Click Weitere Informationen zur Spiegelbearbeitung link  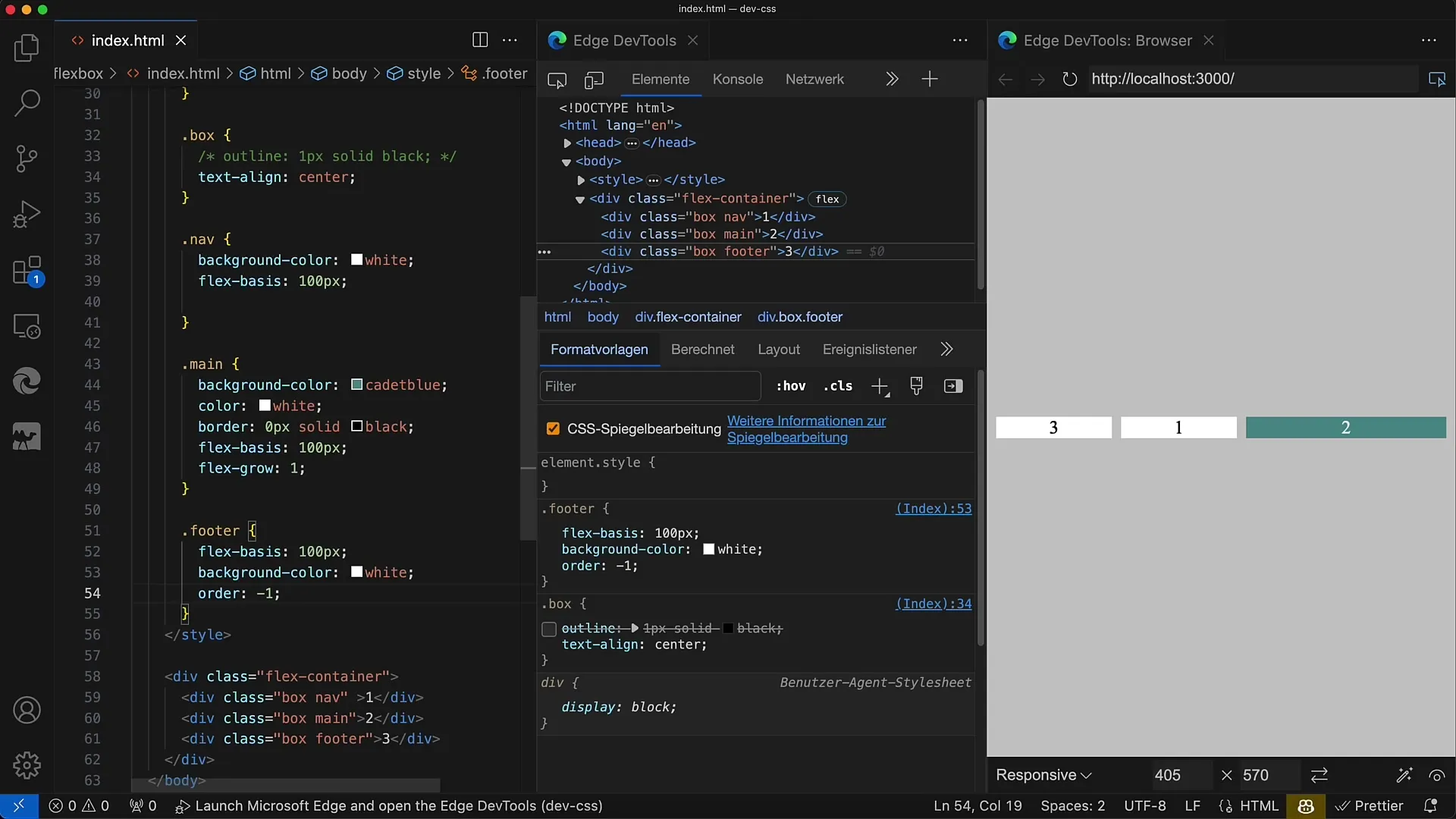click(x=806, y=428)
